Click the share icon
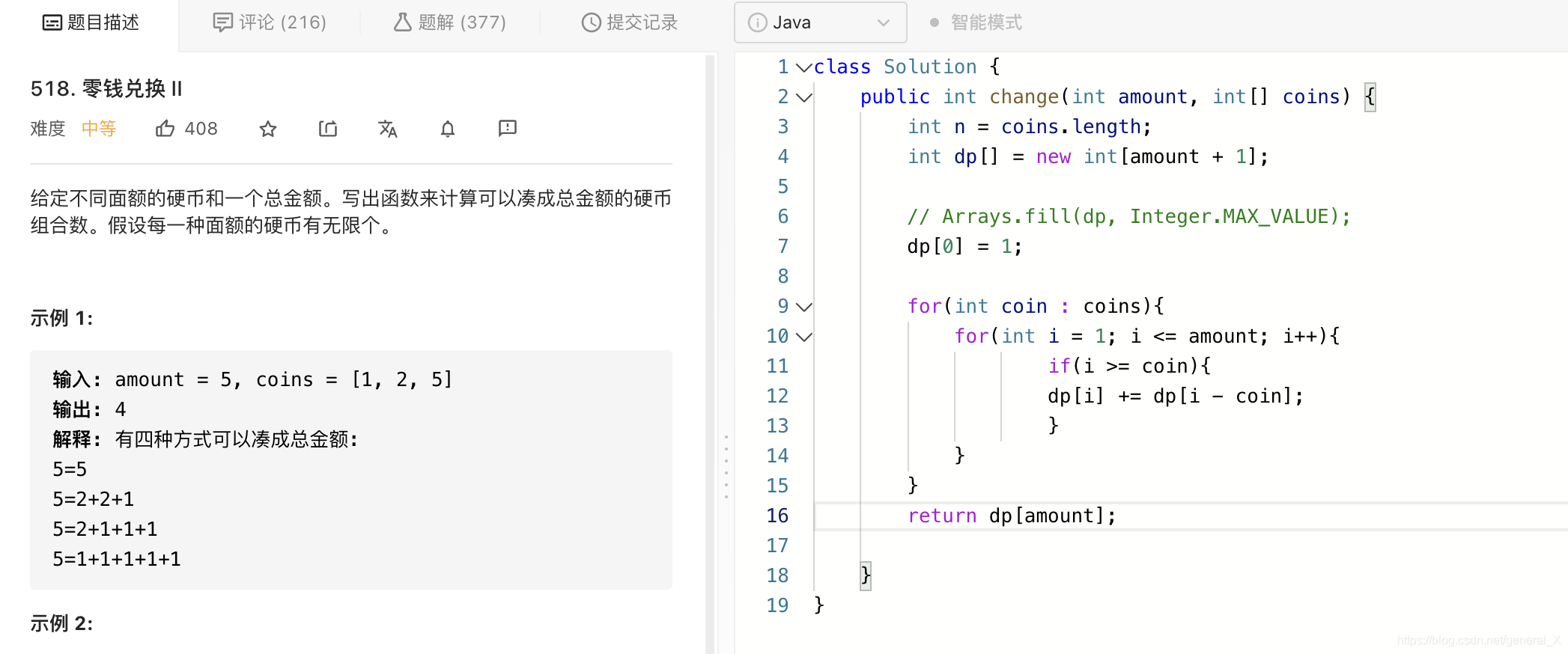Screen dimensions: 1568x654 [328, 129]
